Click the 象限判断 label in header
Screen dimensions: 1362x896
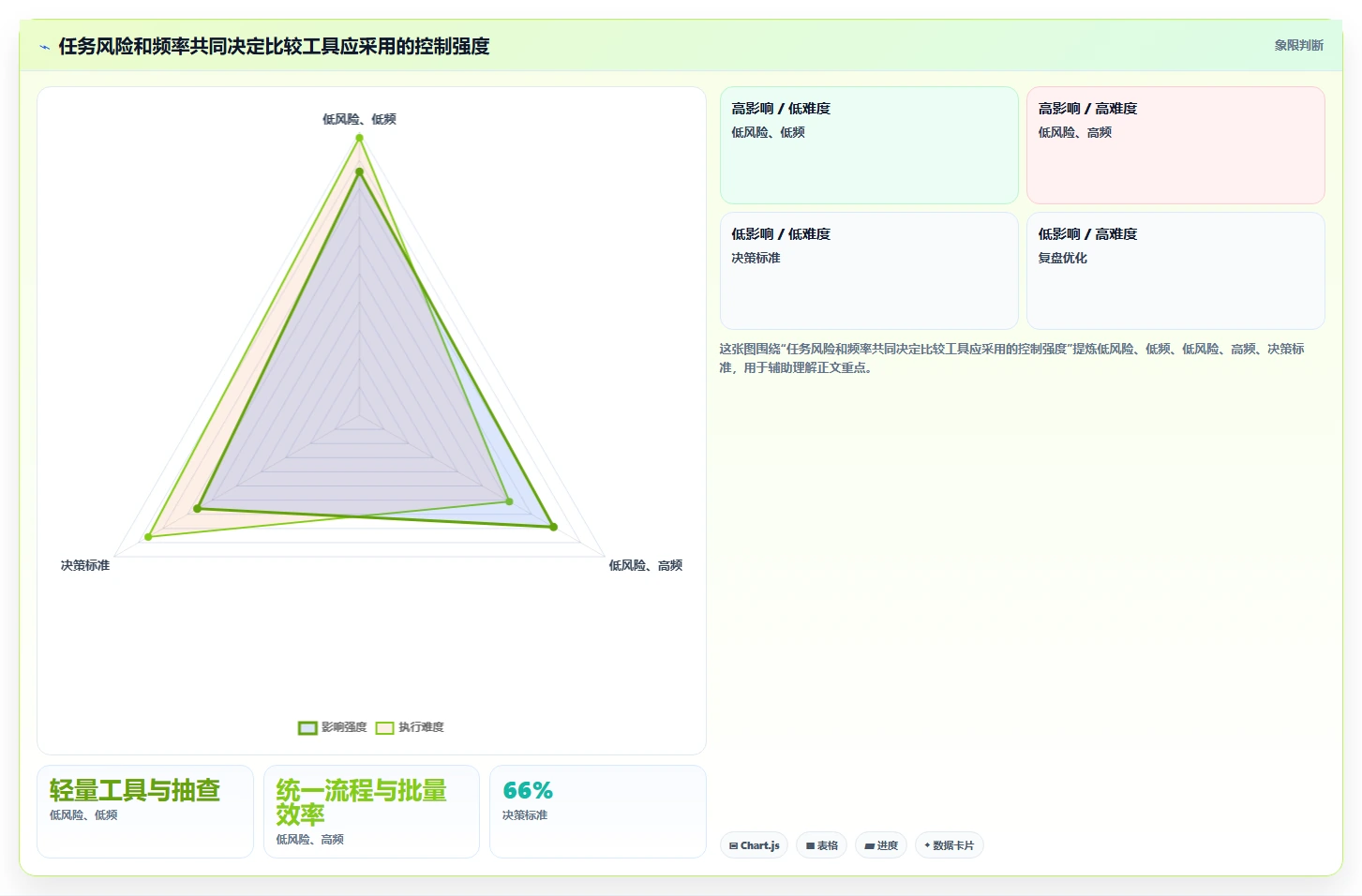(1298, 45)
